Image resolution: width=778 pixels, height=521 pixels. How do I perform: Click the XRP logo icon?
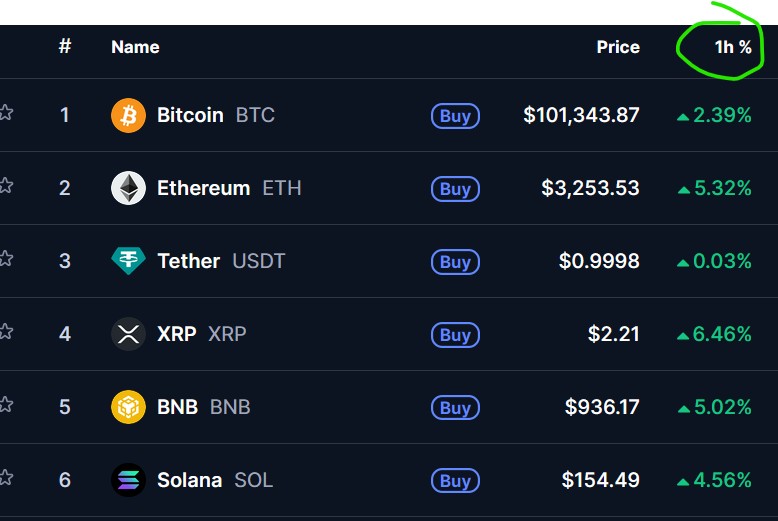[x=128, y=334]
